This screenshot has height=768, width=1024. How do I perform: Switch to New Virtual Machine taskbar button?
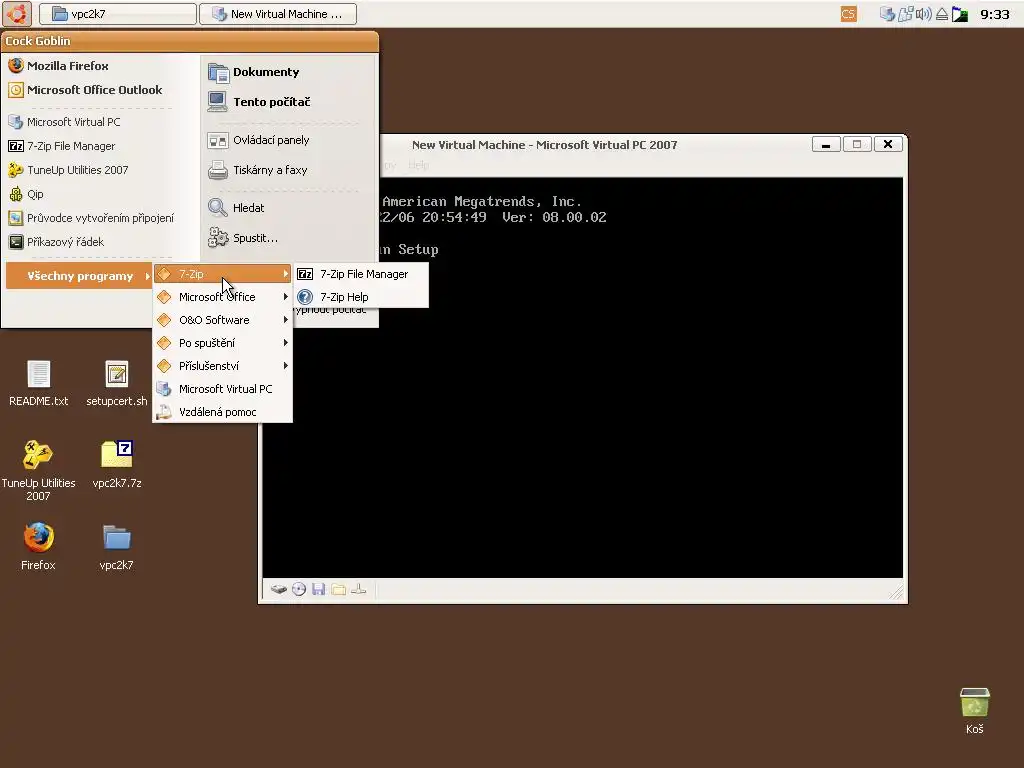278,14
